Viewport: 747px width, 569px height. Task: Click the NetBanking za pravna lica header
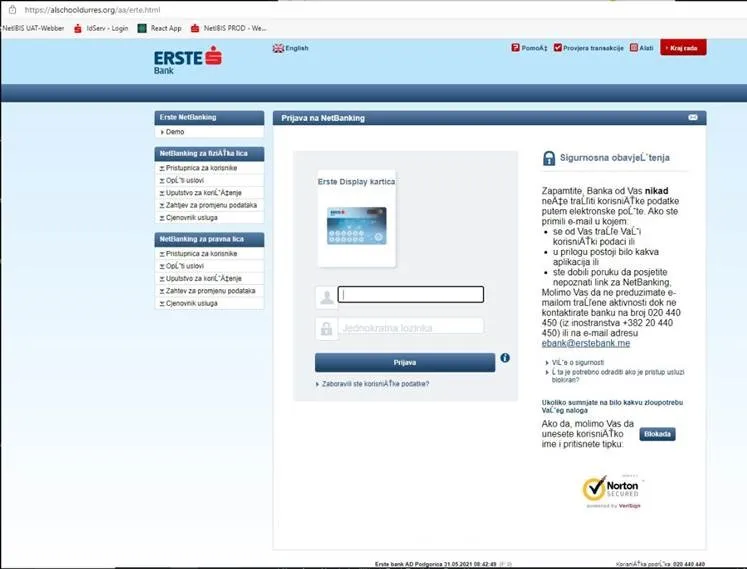209,239
